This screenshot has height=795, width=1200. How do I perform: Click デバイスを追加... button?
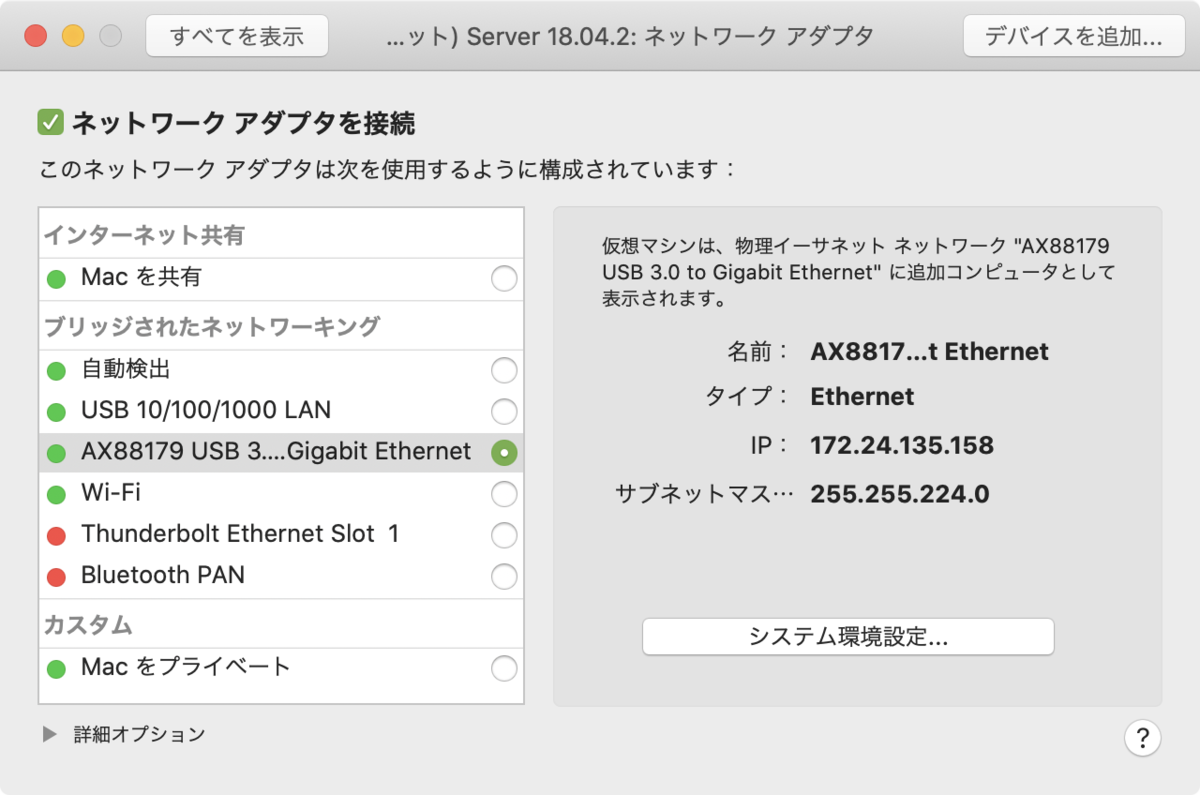point(1072,36)
